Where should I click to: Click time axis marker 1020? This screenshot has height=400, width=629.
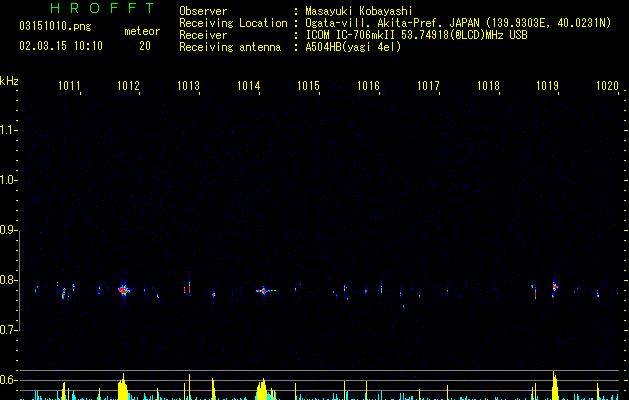click(607, 86)
